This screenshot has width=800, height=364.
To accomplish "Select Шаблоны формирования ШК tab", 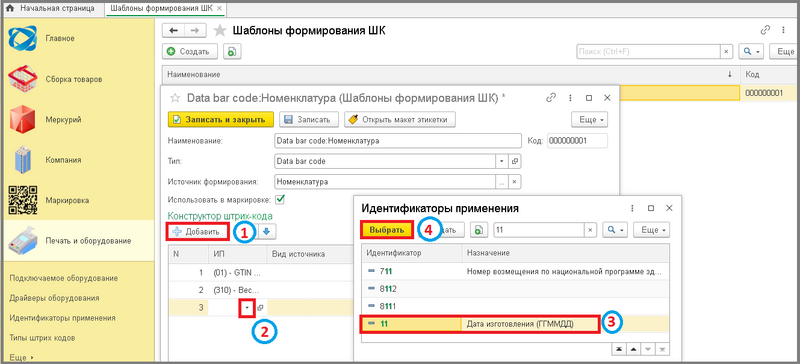I will (x=161, y=9).
